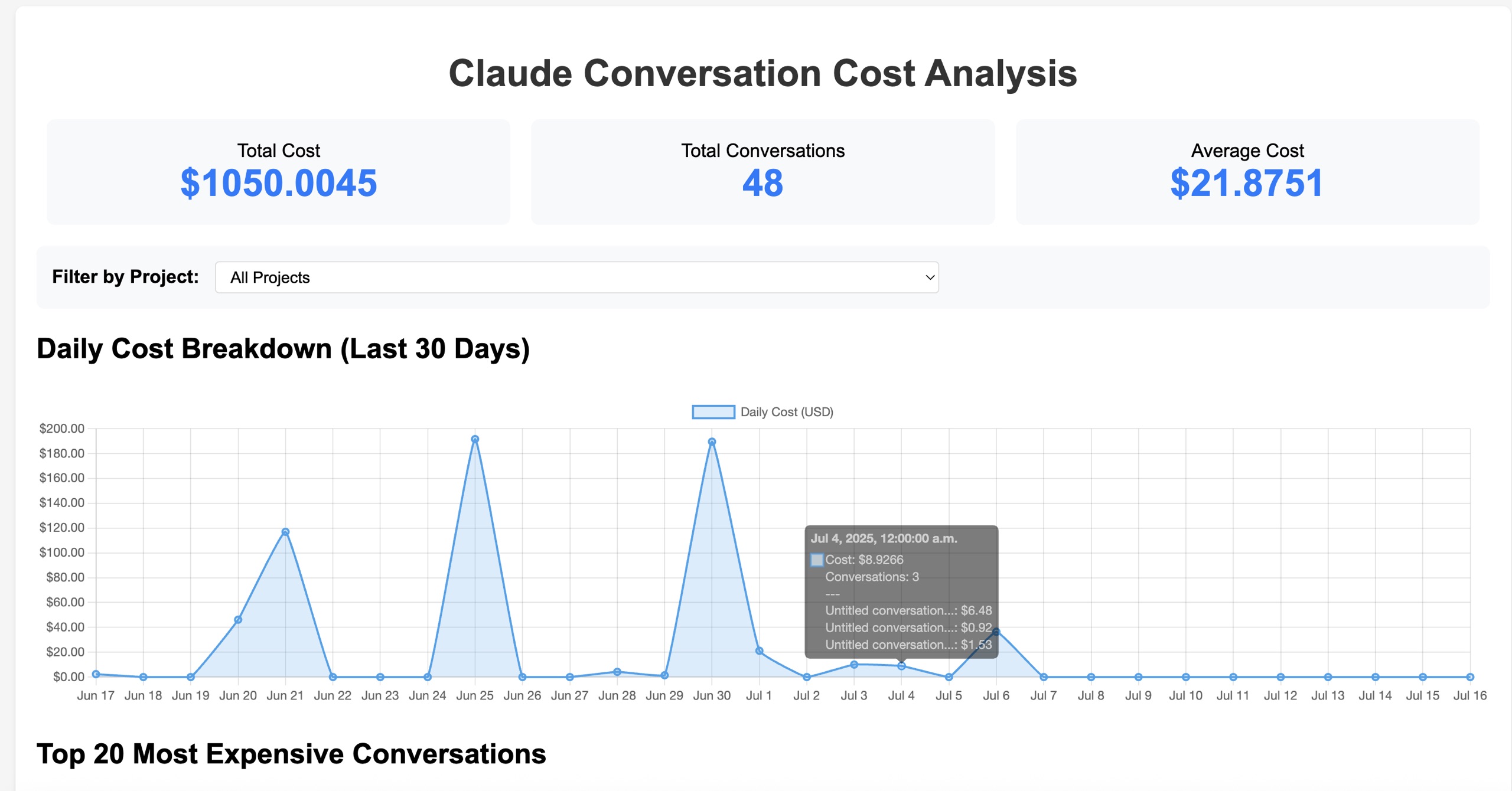Click the 'Jun 30' x-axis label

pos(712,695)
